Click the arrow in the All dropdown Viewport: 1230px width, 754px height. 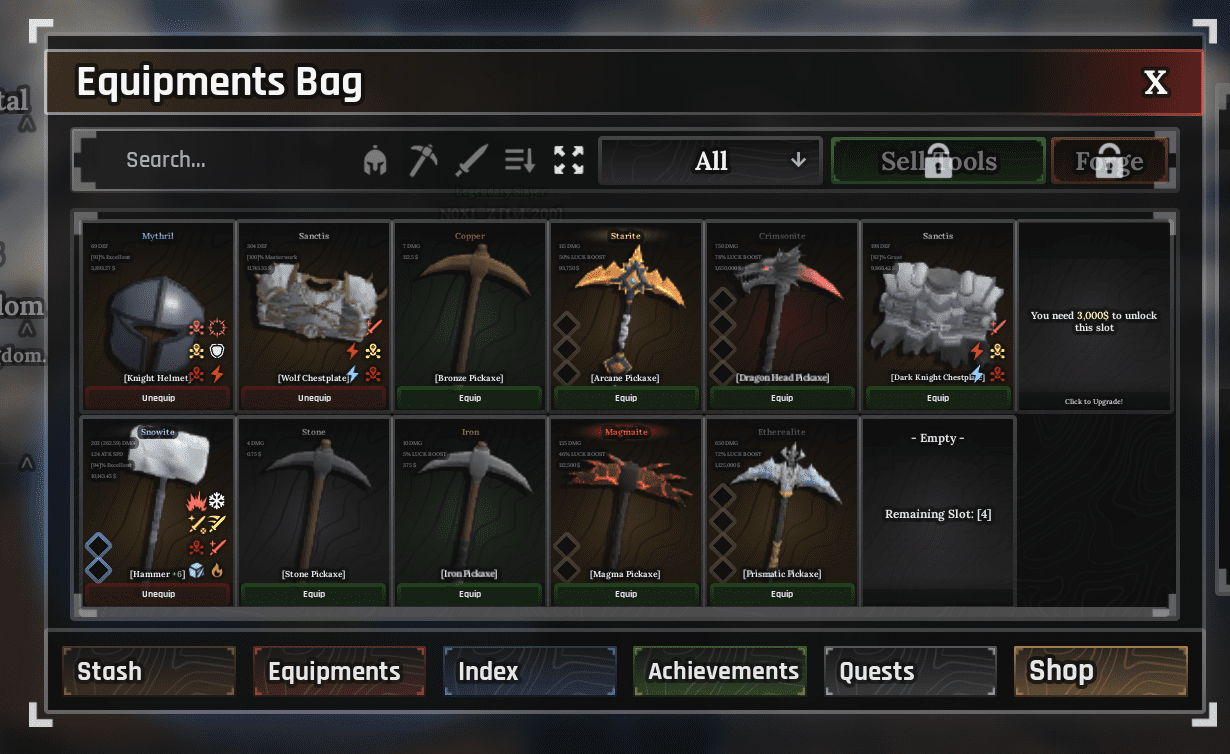(x=798, y=160)
